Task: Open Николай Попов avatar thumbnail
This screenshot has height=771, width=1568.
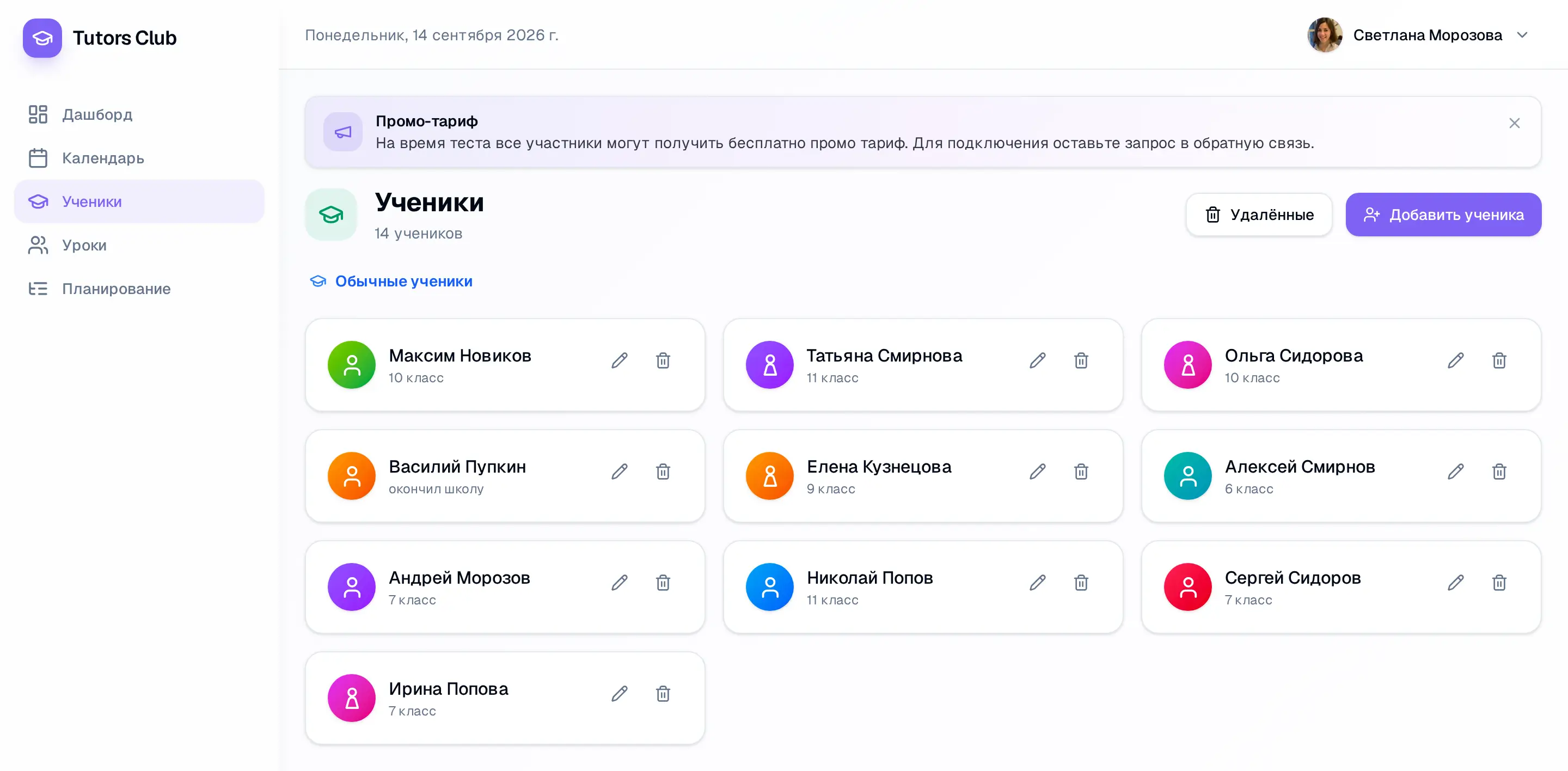Action: coord(769,586)
